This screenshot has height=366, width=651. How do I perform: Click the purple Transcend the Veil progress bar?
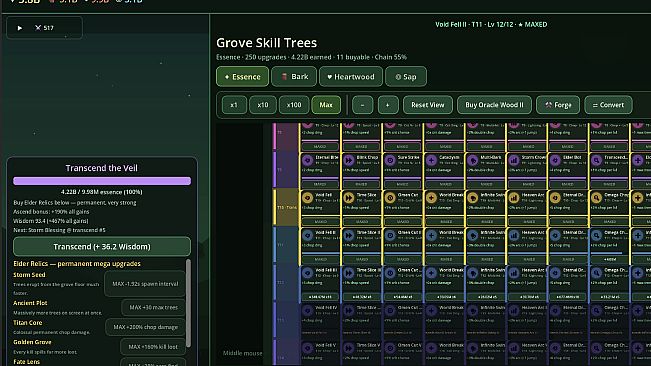coord(102,181)
